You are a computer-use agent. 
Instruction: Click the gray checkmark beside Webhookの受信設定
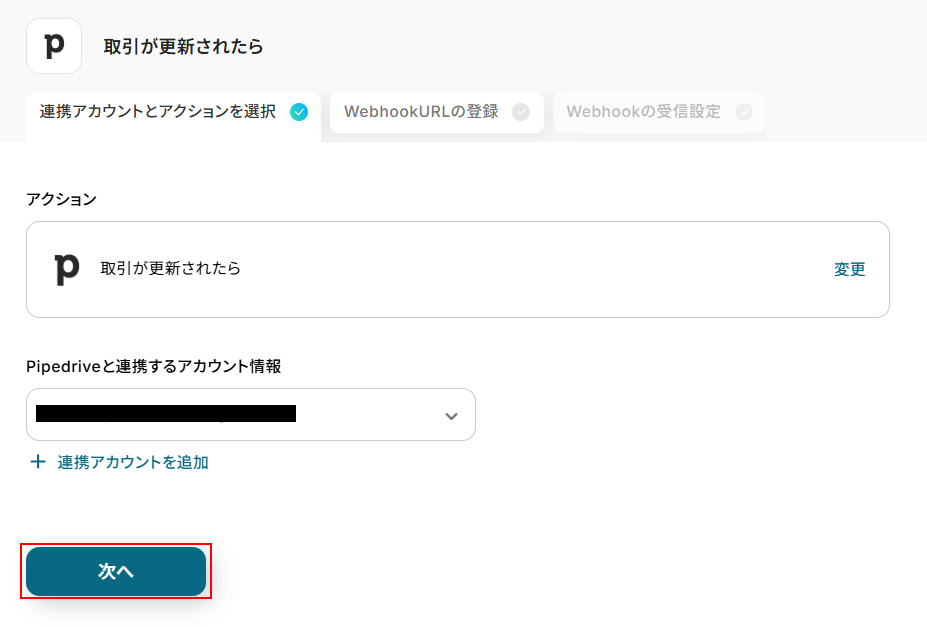point(743,112)
